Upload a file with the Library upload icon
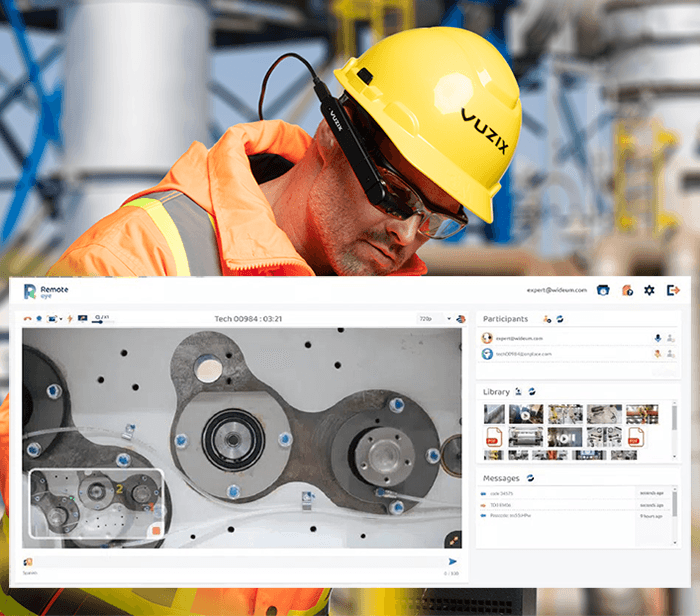The width and height of the screenshot is (700, 616). tap(518, 391)
